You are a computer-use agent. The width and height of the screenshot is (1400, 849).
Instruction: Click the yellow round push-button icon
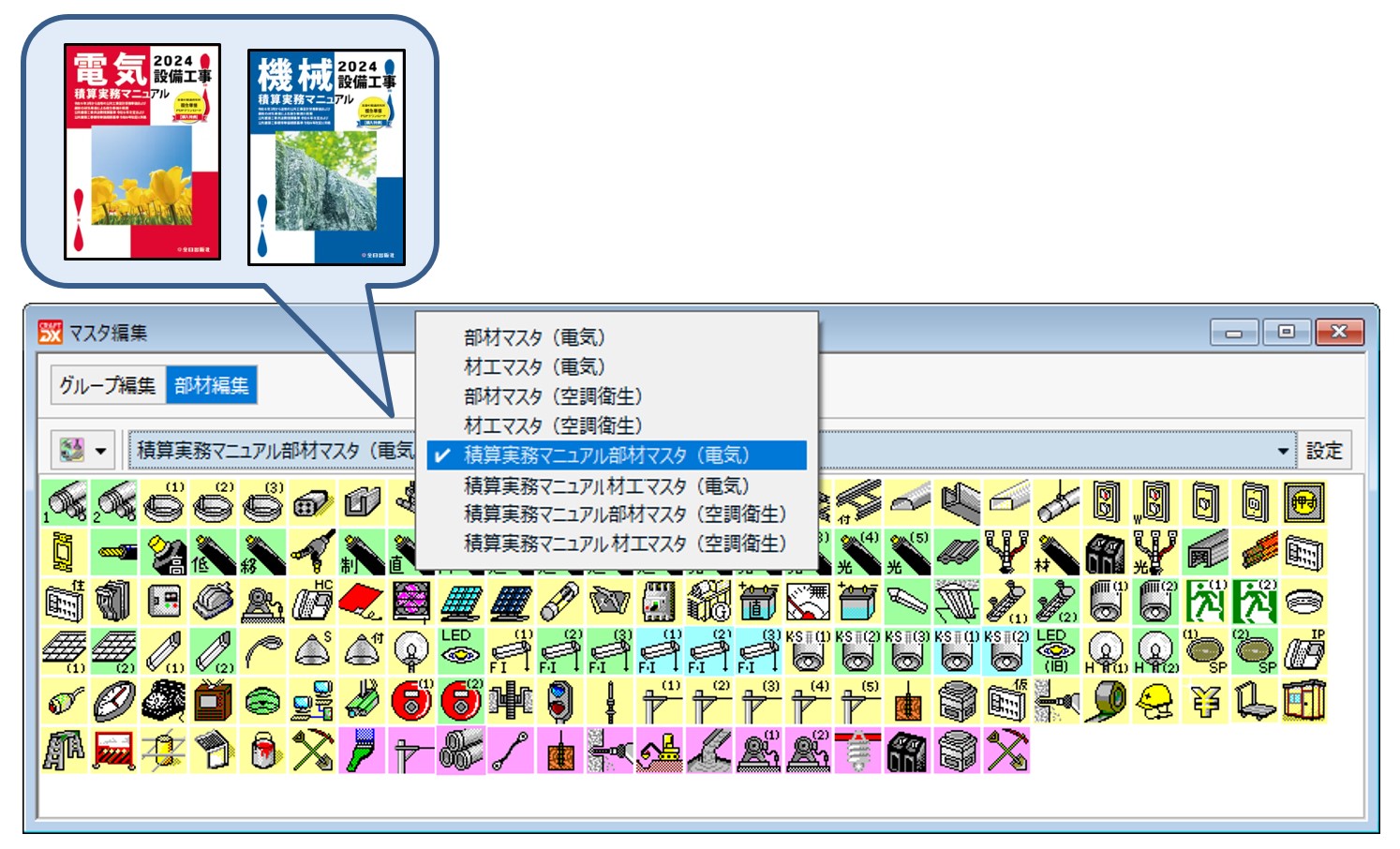pyautogui.click(x=1303, y=503)
